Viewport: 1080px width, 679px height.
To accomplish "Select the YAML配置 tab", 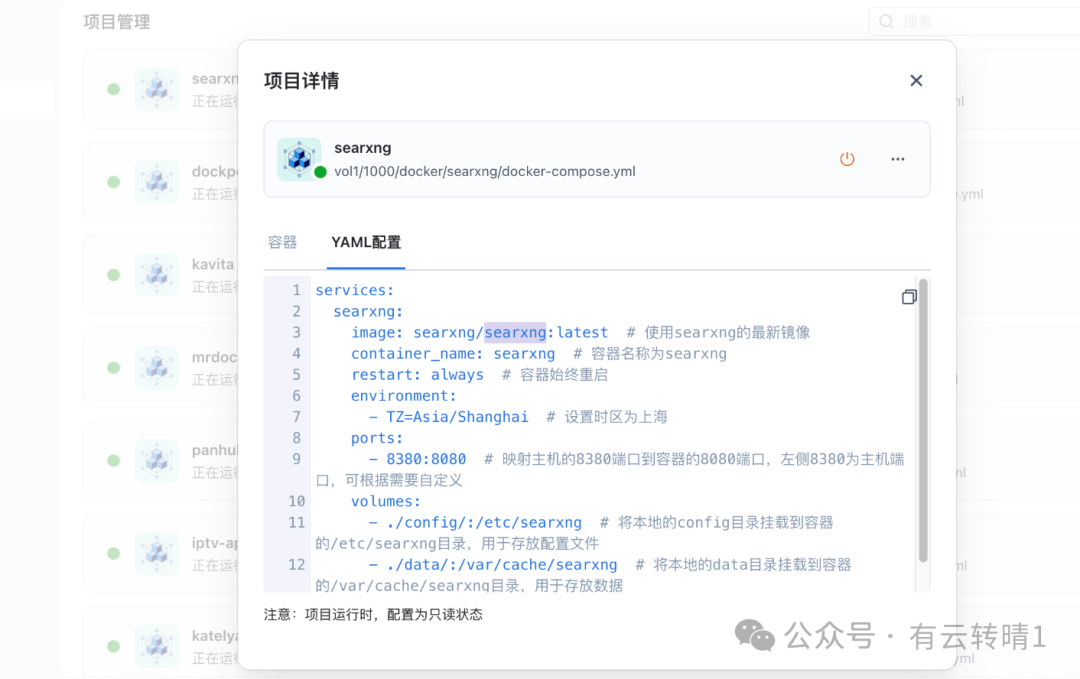I will point(366,242).
